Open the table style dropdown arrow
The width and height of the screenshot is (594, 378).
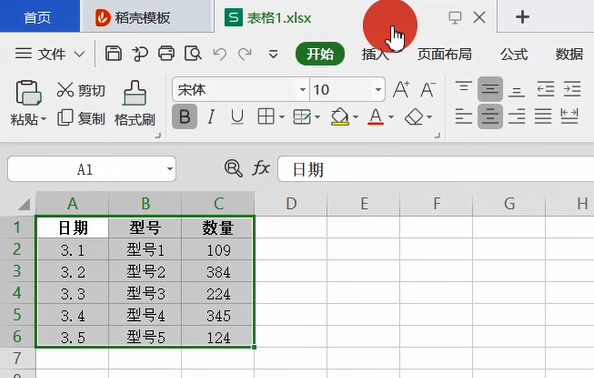317,117
